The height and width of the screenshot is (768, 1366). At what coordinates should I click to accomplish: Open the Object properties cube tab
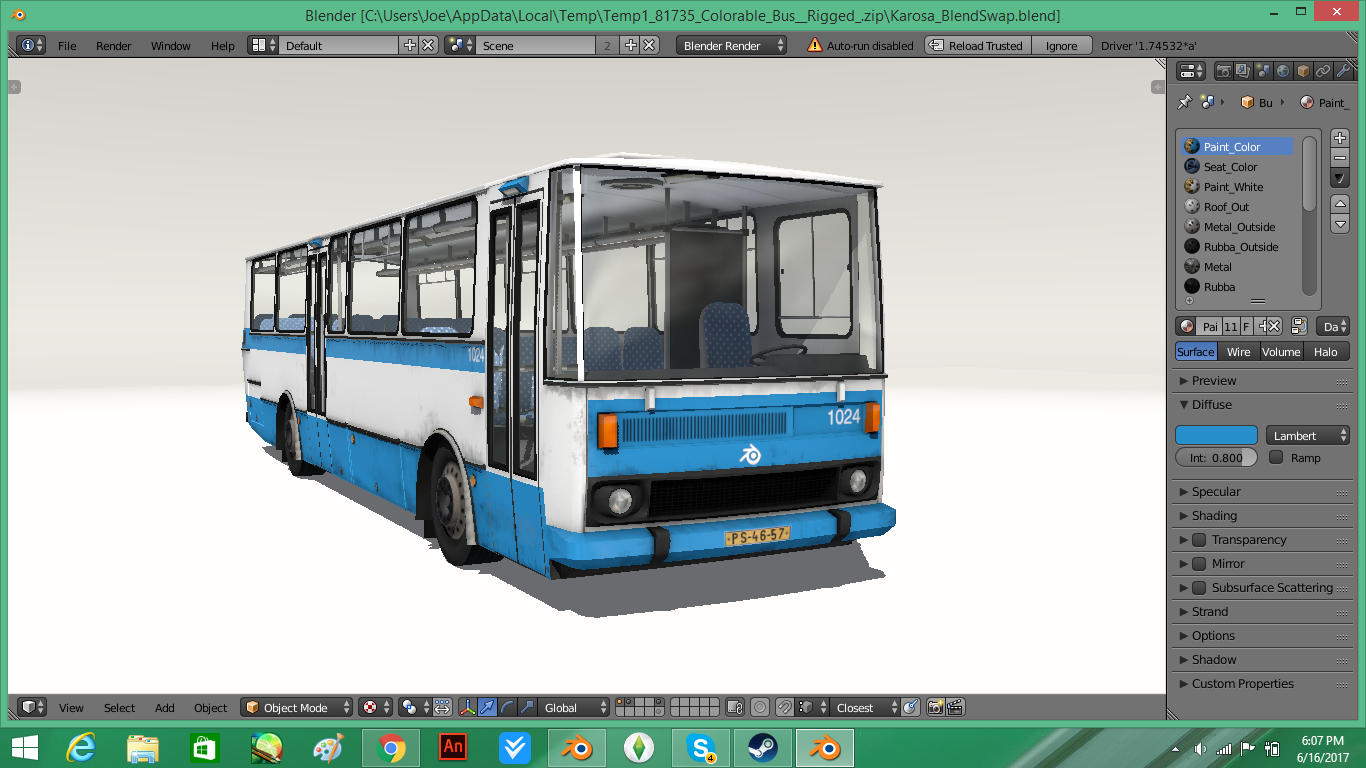coord(1303,71)
